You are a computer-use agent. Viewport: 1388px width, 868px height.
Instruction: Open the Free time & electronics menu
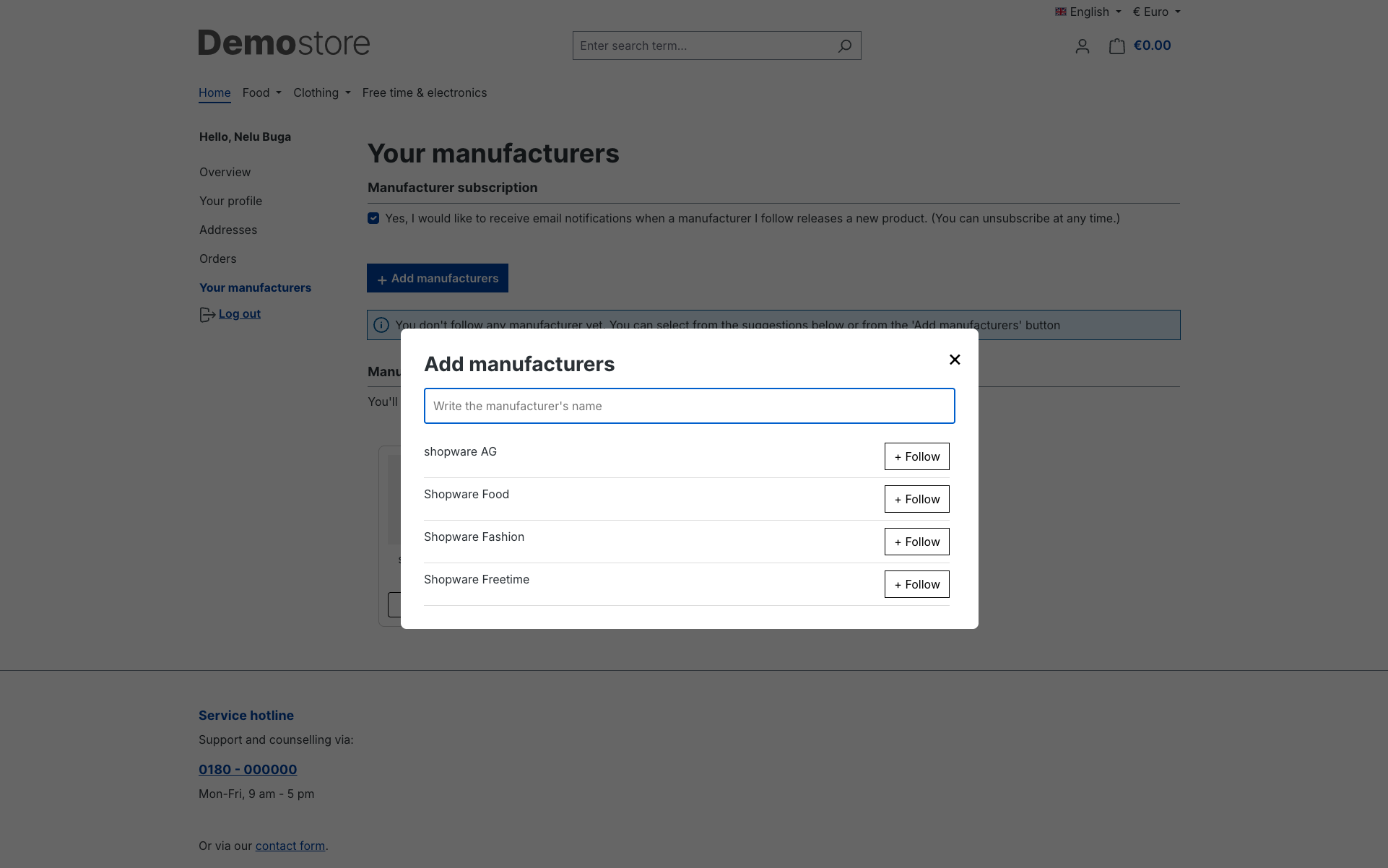(x=424, y=92)
